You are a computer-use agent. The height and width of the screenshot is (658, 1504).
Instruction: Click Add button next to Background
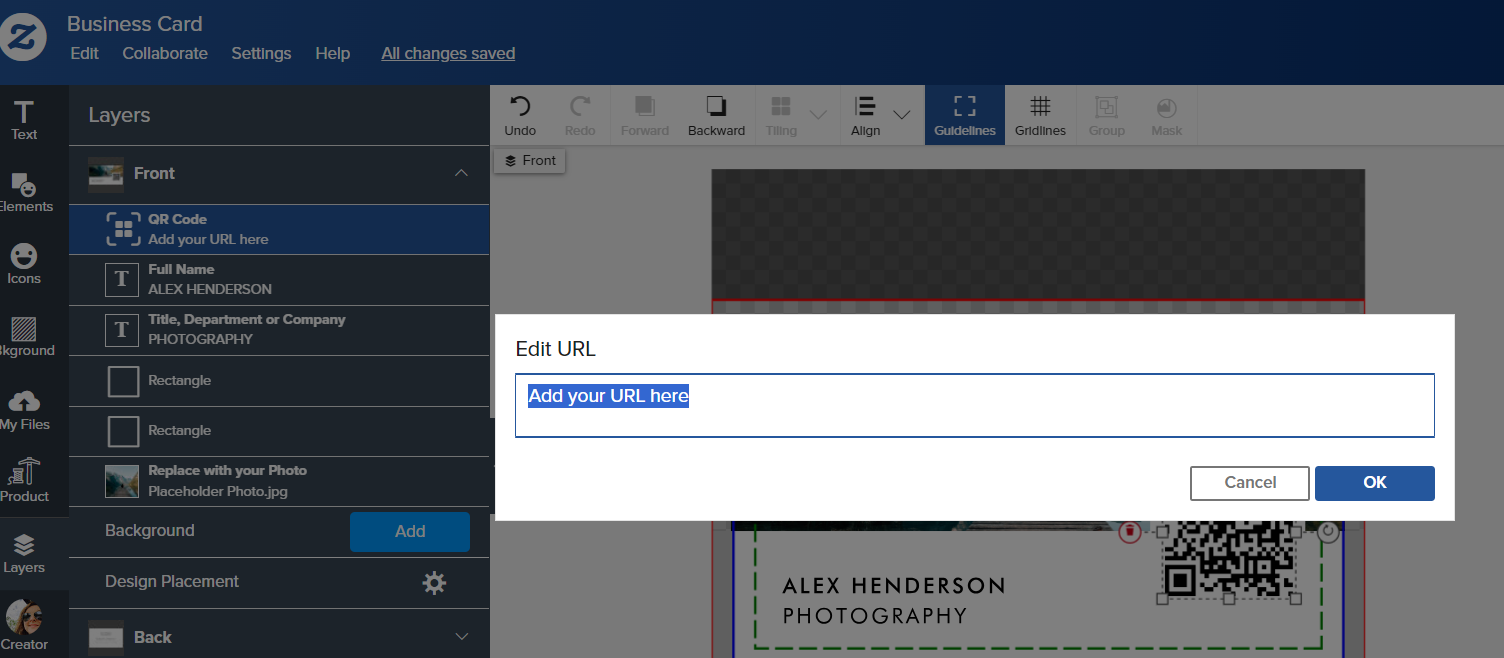tap(409, 532)
